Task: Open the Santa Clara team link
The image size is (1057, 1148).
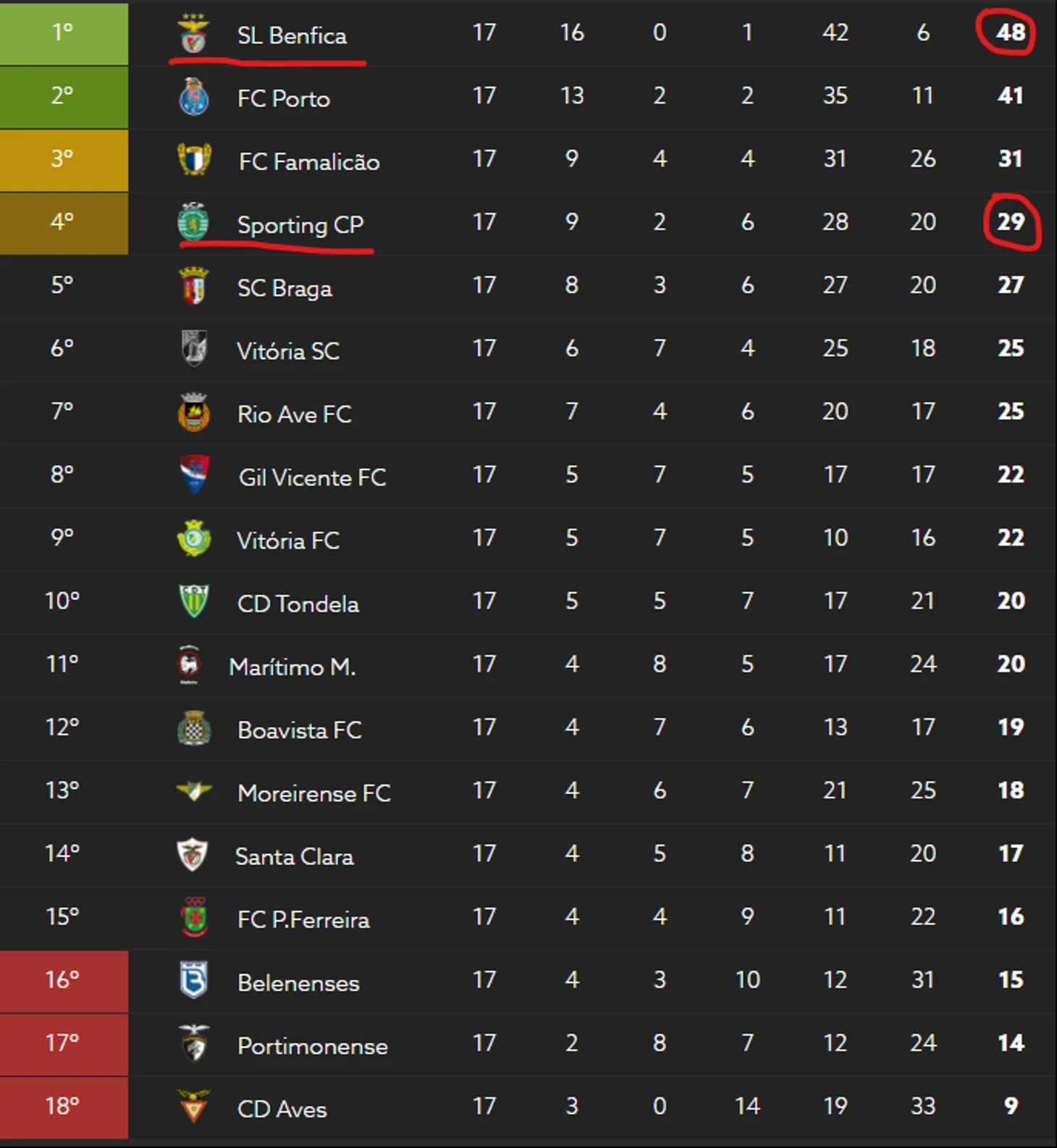Action: point(295,856)
